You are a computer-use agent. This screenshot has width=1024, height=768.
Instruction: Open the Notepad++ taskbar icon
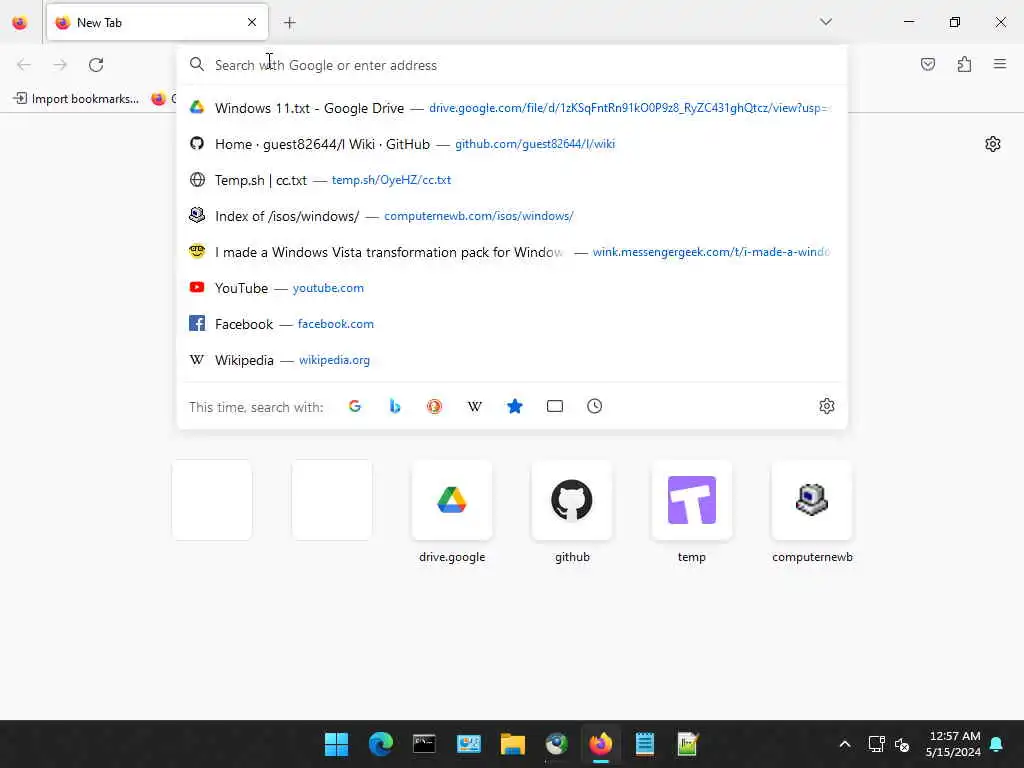pyautogui.click(x=688, y=744)
